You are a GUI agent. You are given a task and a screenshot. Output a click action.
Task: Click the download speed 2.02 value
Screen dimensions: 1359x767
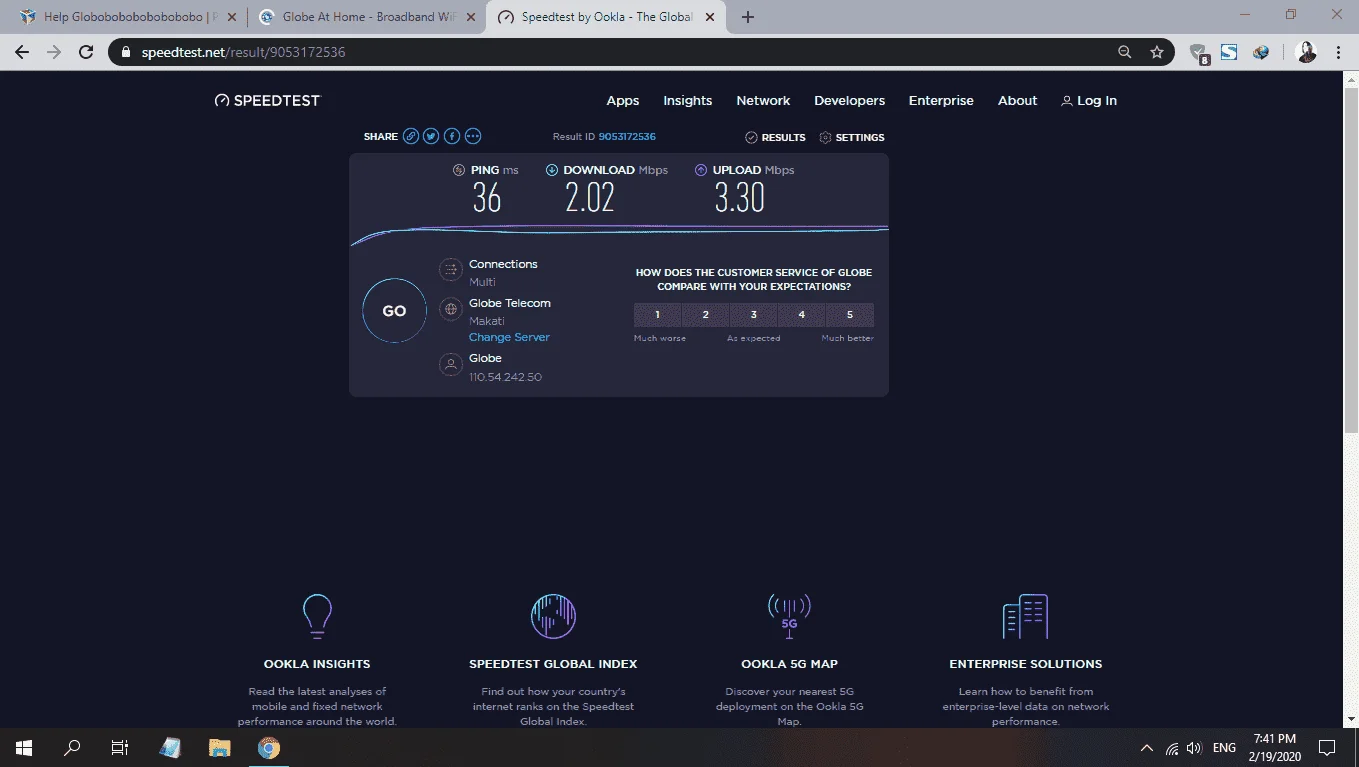tap(590, 198)
